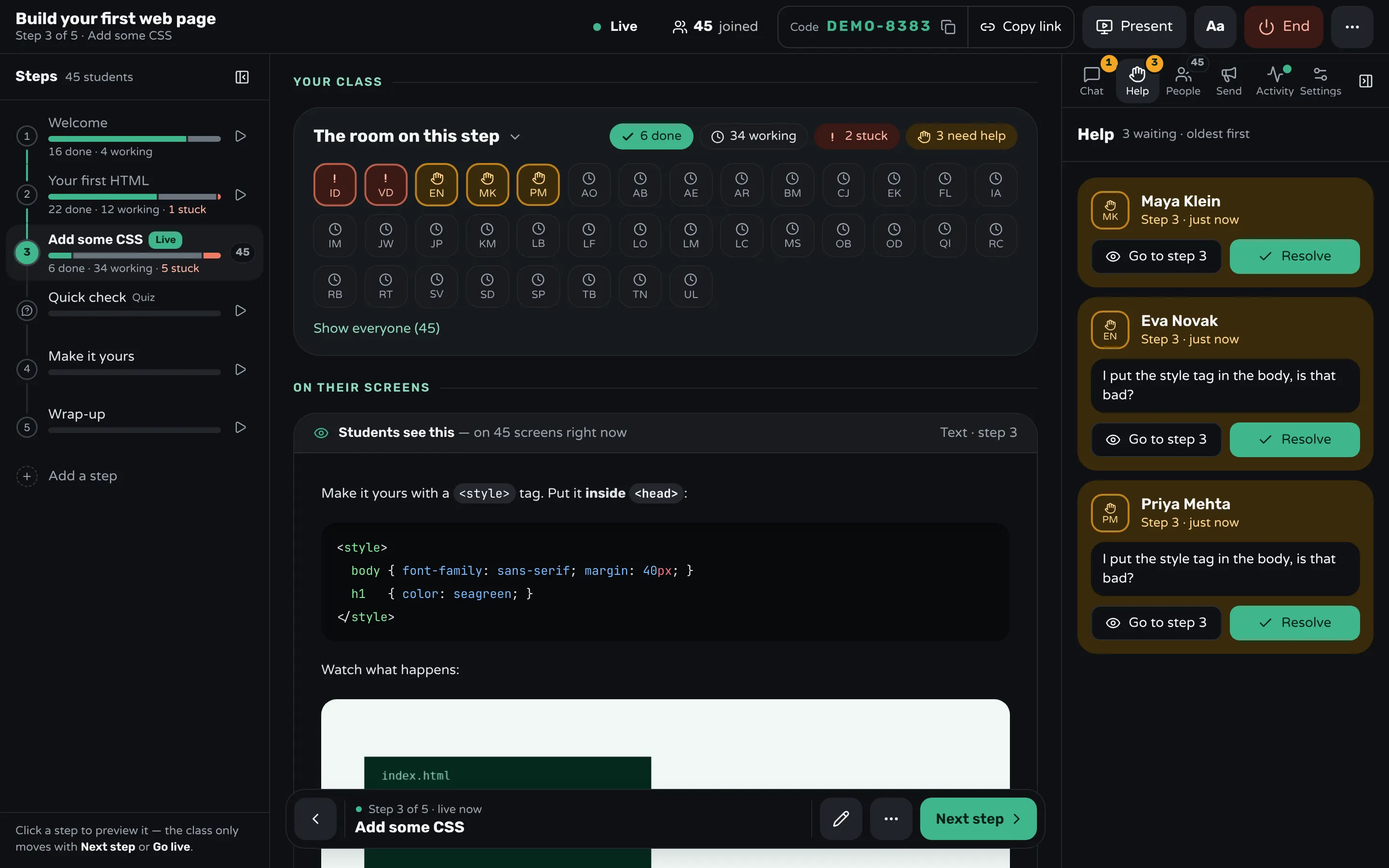Image resolution: width=1389 pixels, height=868 pixels.
Task: Expand The room on this step dropdown
Action: [515, 136]
